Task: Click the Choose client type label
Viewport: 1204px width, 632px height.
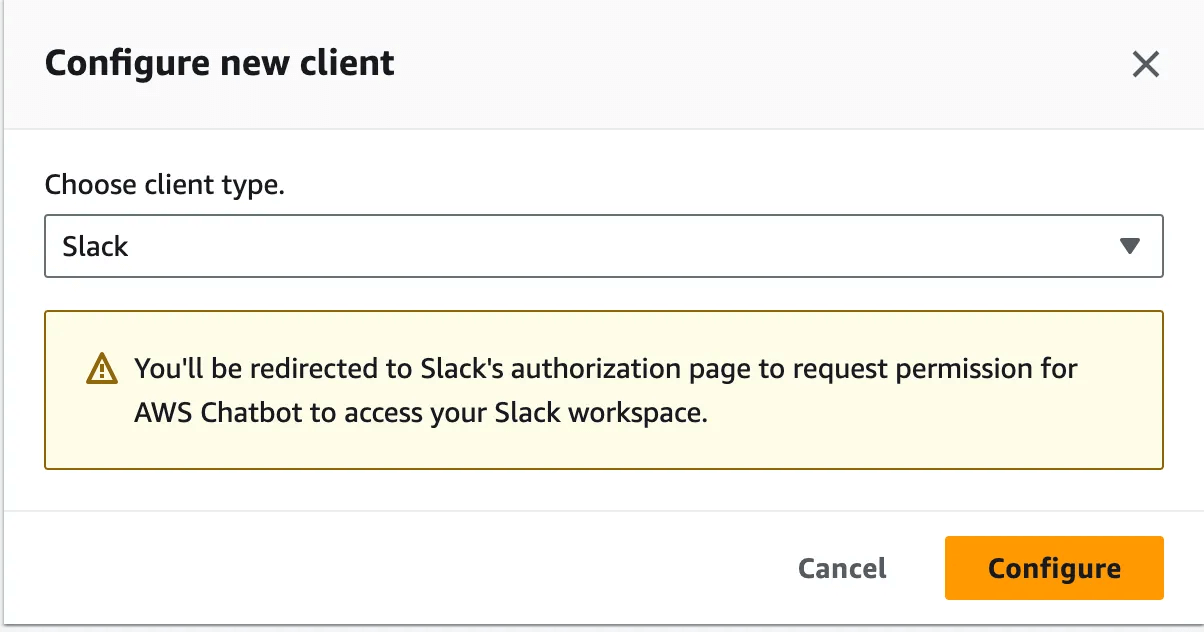Action: click(x=165, y=185)
